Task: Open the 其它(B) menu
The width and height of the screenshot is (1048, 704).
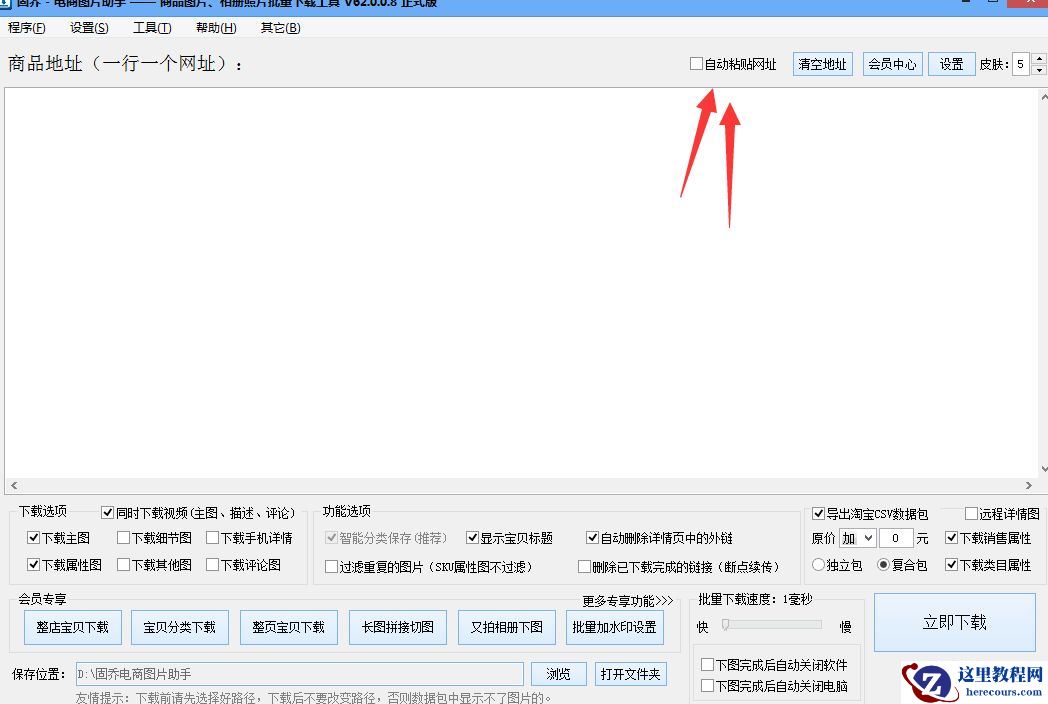Action: pyautogui.click(x=280, y=27)
